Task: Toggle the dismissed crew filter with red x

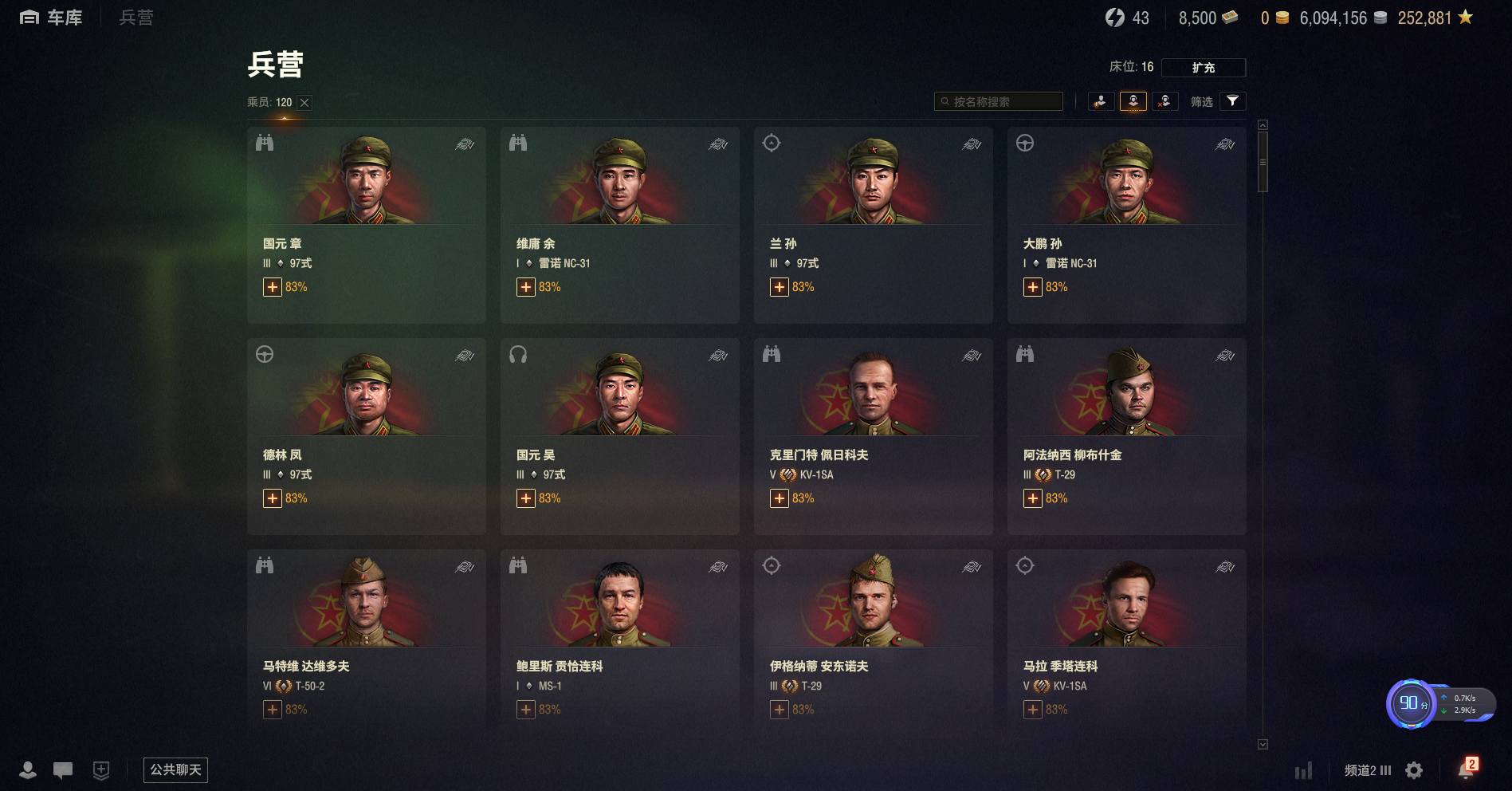Action: point(1164,101)
